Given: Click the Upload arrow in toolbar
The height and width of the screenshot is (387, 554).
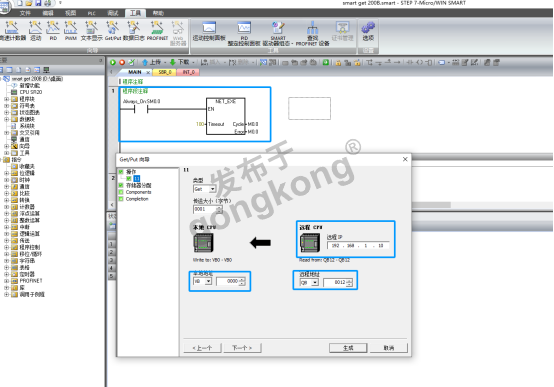Looking at the screenshot, I should (152, 62).
